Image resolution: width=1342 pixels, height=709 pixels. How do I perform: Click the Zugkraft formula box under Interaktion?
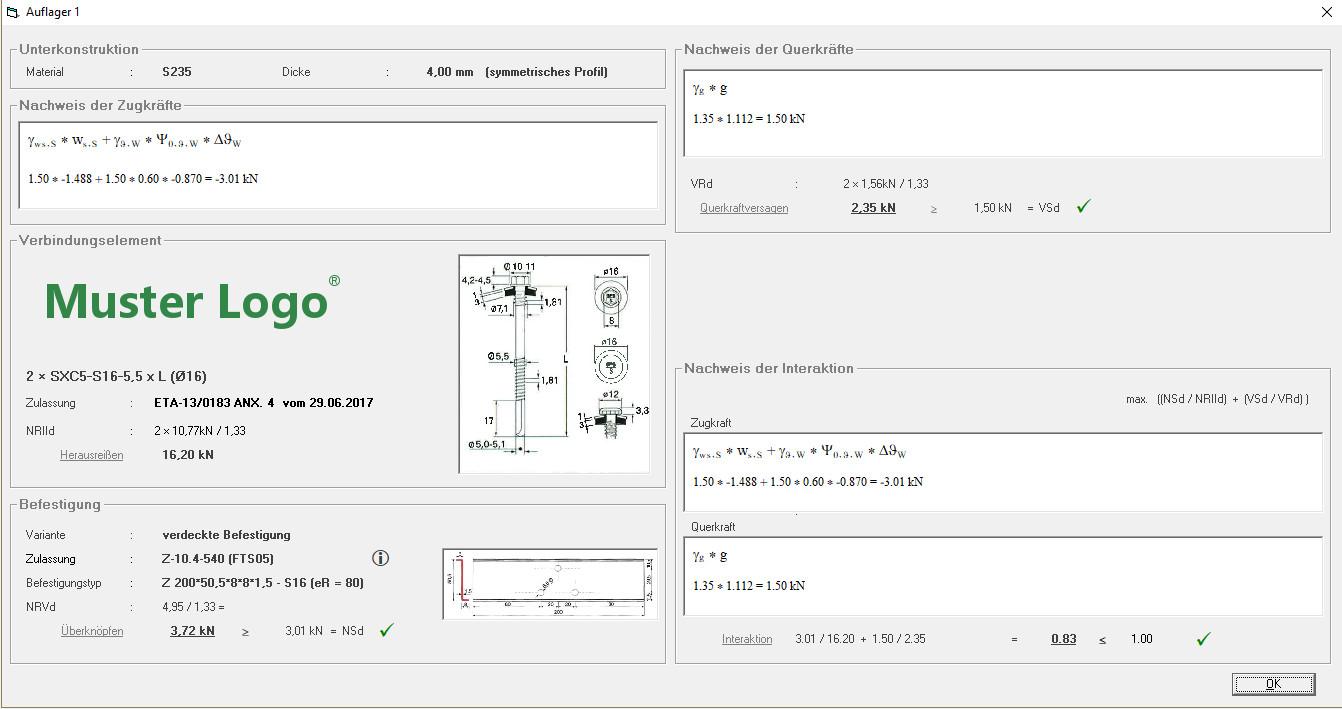[x=1002, y=472]
